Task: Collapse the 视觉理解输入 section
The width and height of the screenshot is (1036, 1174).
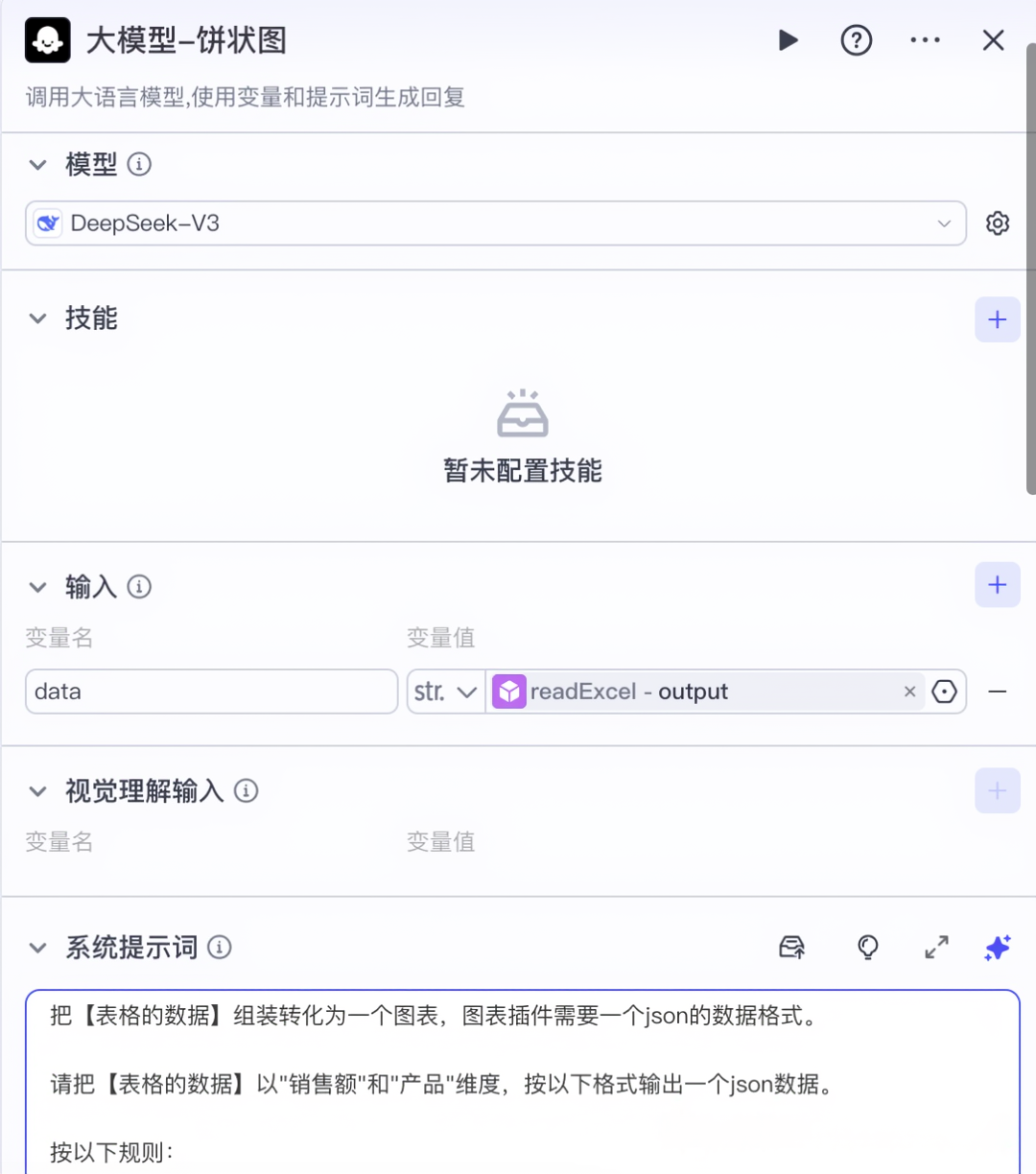Action: (x=38, y=791)
